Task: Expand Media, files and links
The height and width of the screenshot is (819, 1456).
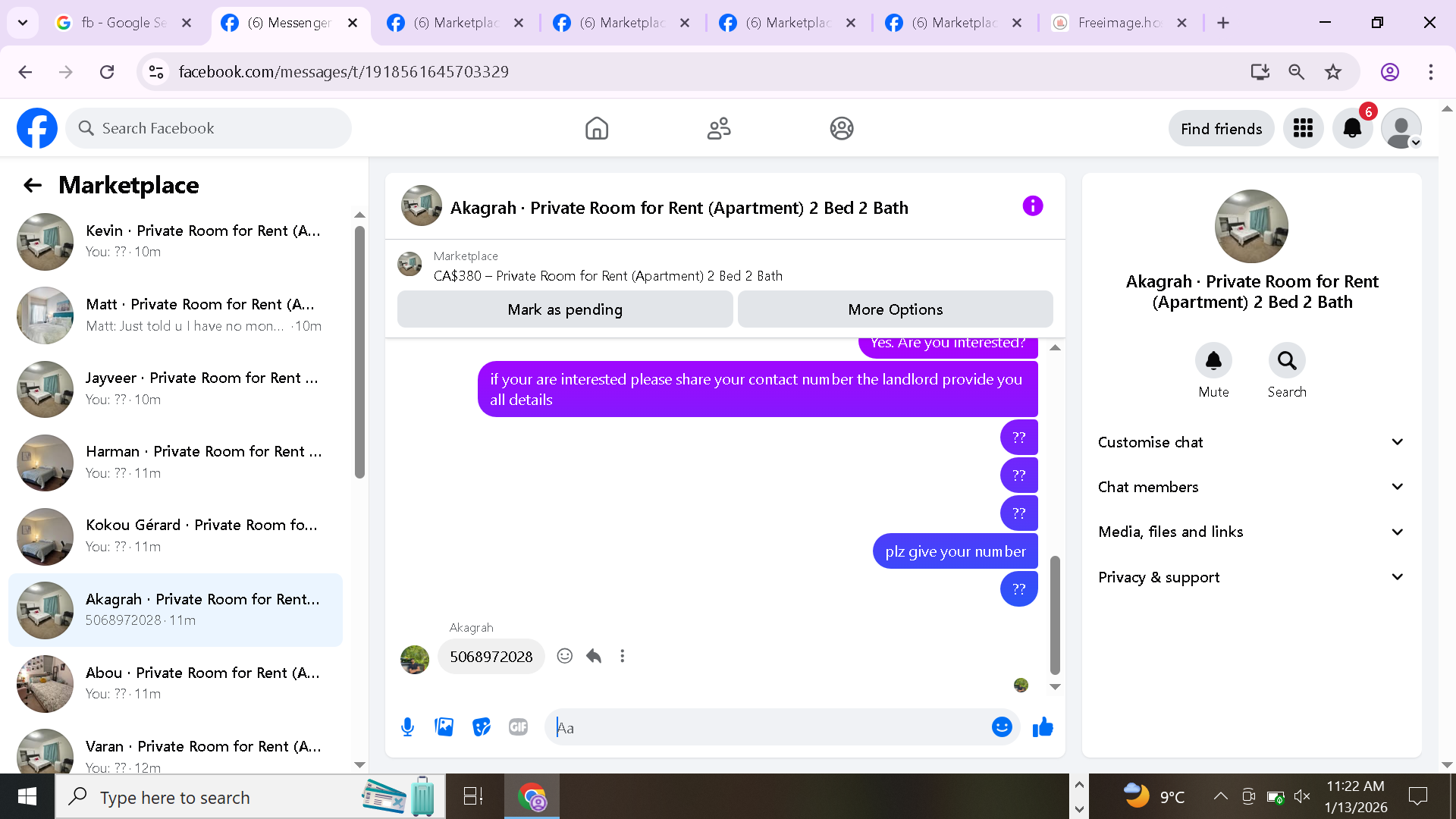Action: pyautogui.click(x=1250, y=532)
